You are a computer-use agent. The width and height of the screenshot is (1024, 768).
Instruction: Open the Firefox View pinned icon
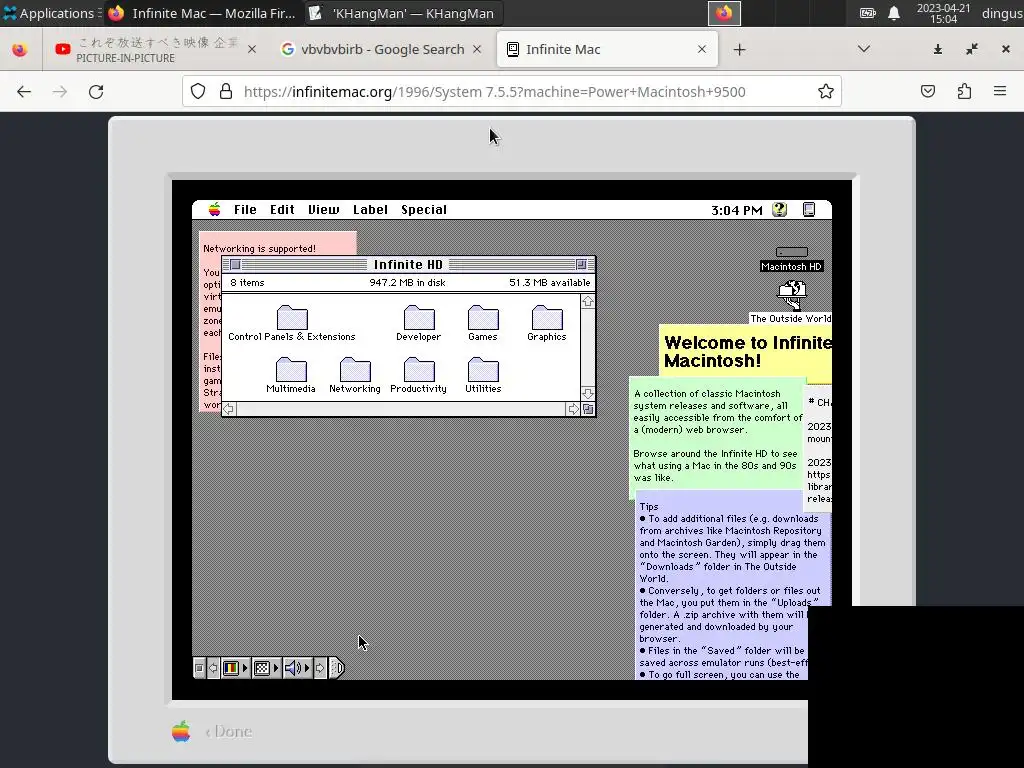[x=20, y=50]
